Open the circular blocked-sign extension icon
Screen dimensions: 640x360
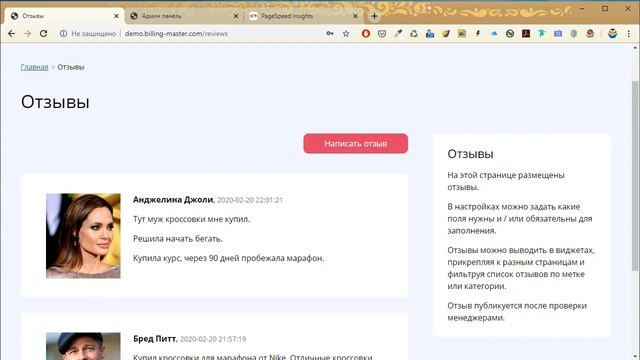point(510,33)
